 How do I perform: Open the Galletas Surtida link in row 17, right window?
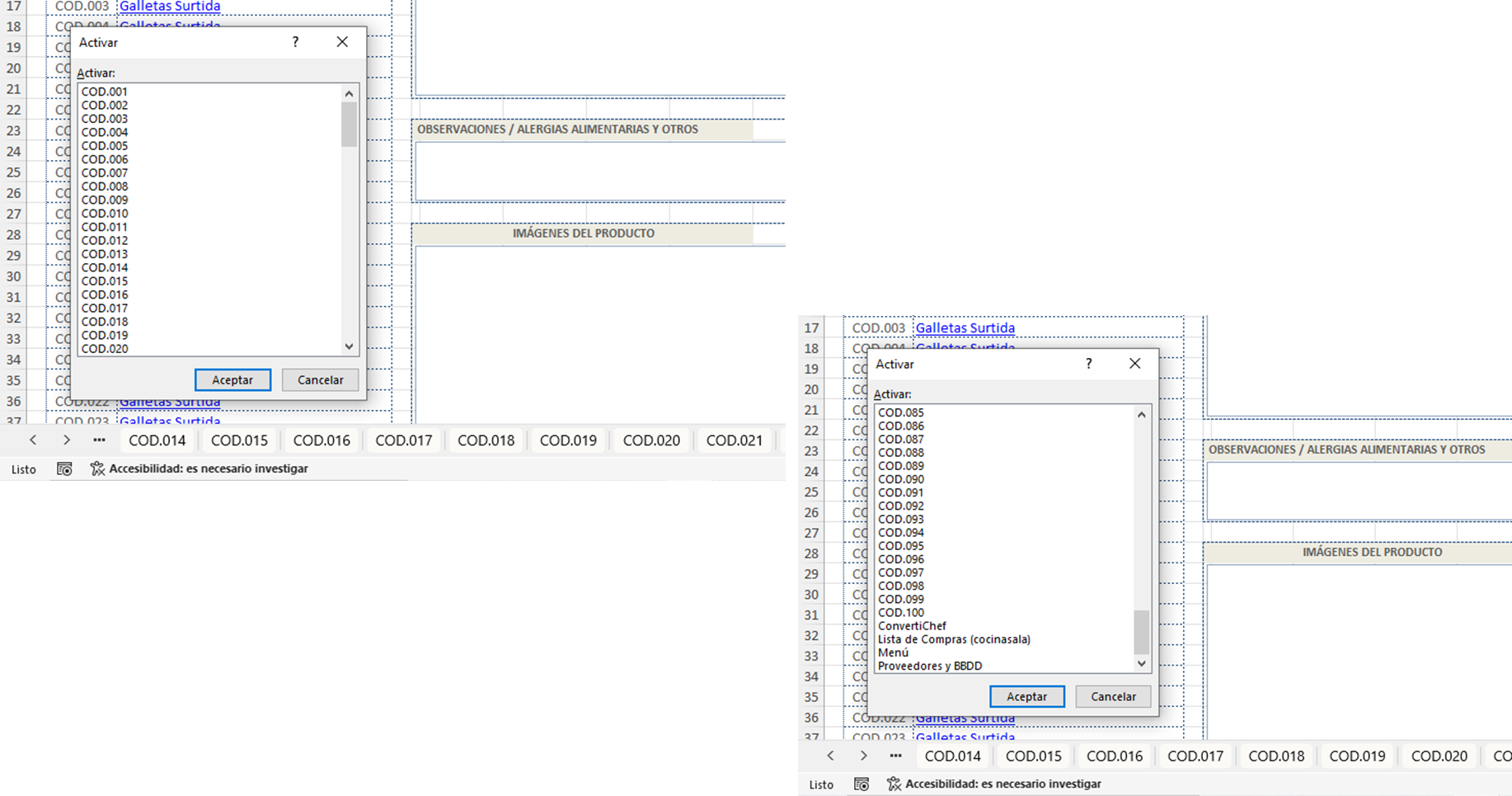pos(965,327)
